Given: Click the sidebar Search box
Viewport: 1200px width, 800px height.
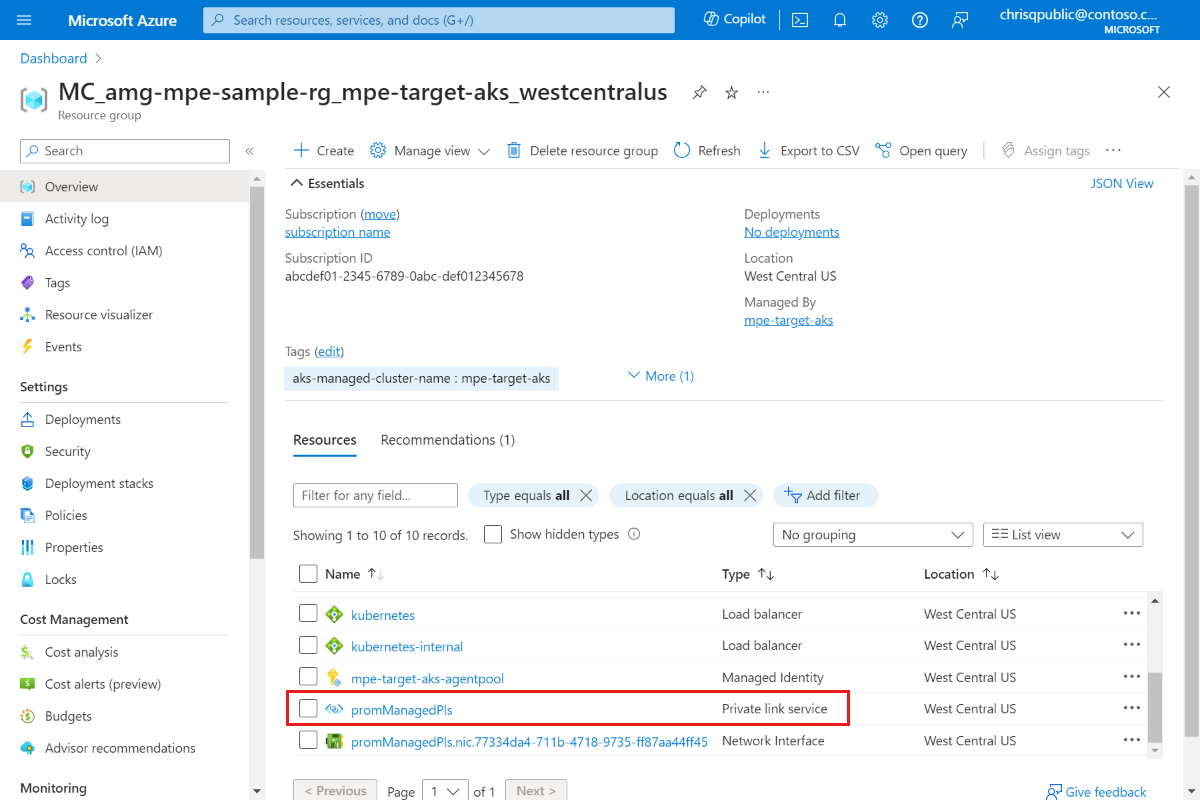Looking at the screenshot, I should coord(124,151).
